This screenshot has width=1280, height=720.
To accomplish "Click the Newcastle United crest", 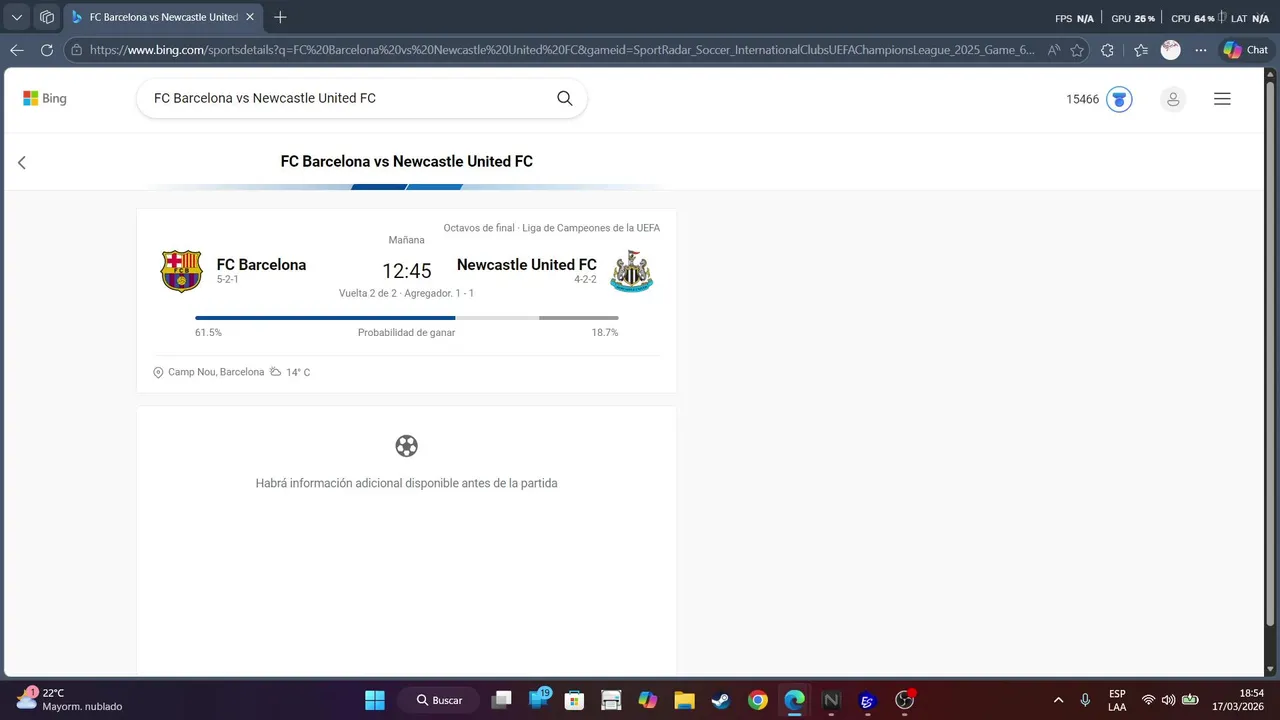I will tap(632, 271).
